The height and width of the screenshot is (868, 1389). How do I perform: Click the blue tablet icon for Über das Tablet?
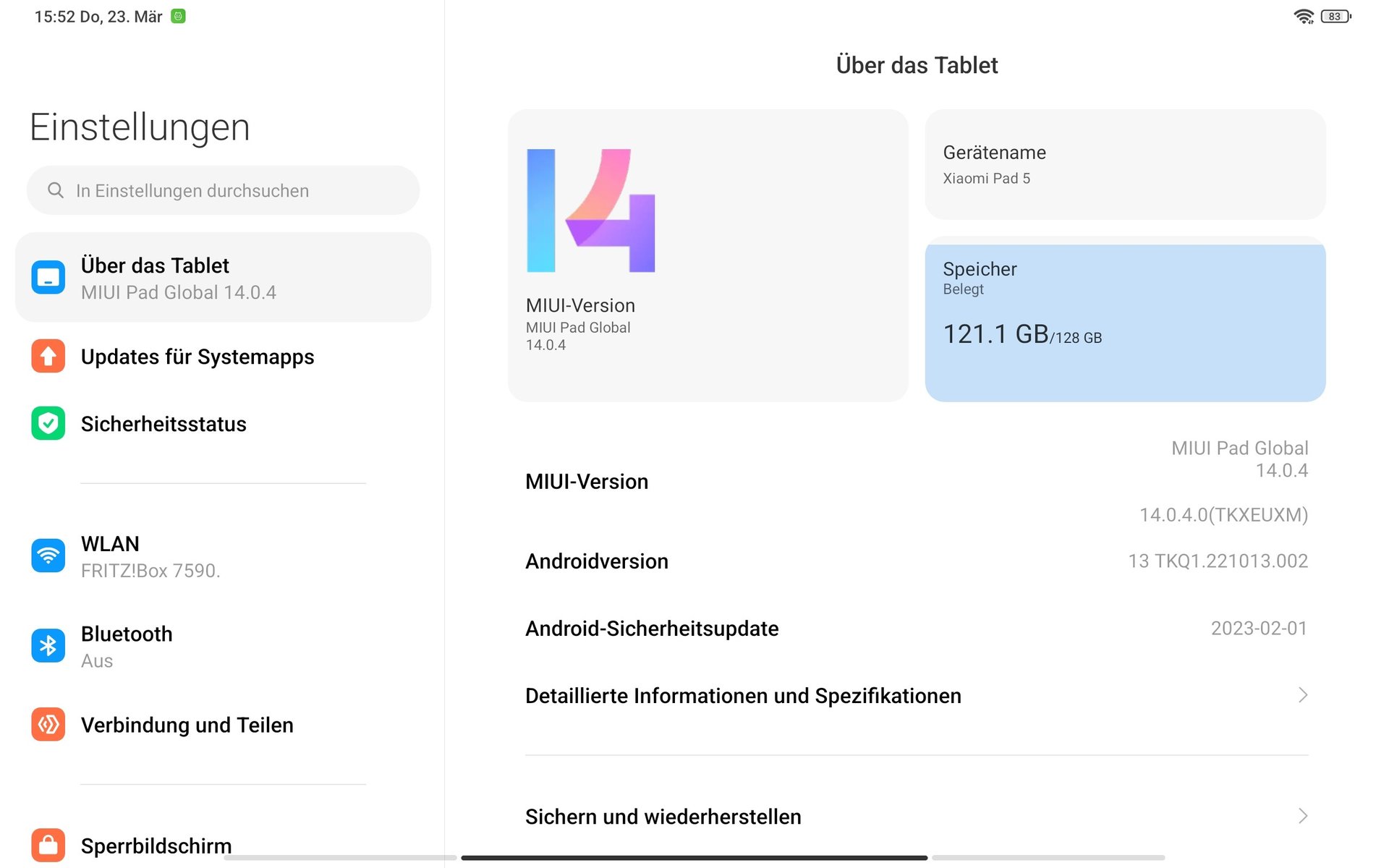pyautogui.click(x=48, y=278)
